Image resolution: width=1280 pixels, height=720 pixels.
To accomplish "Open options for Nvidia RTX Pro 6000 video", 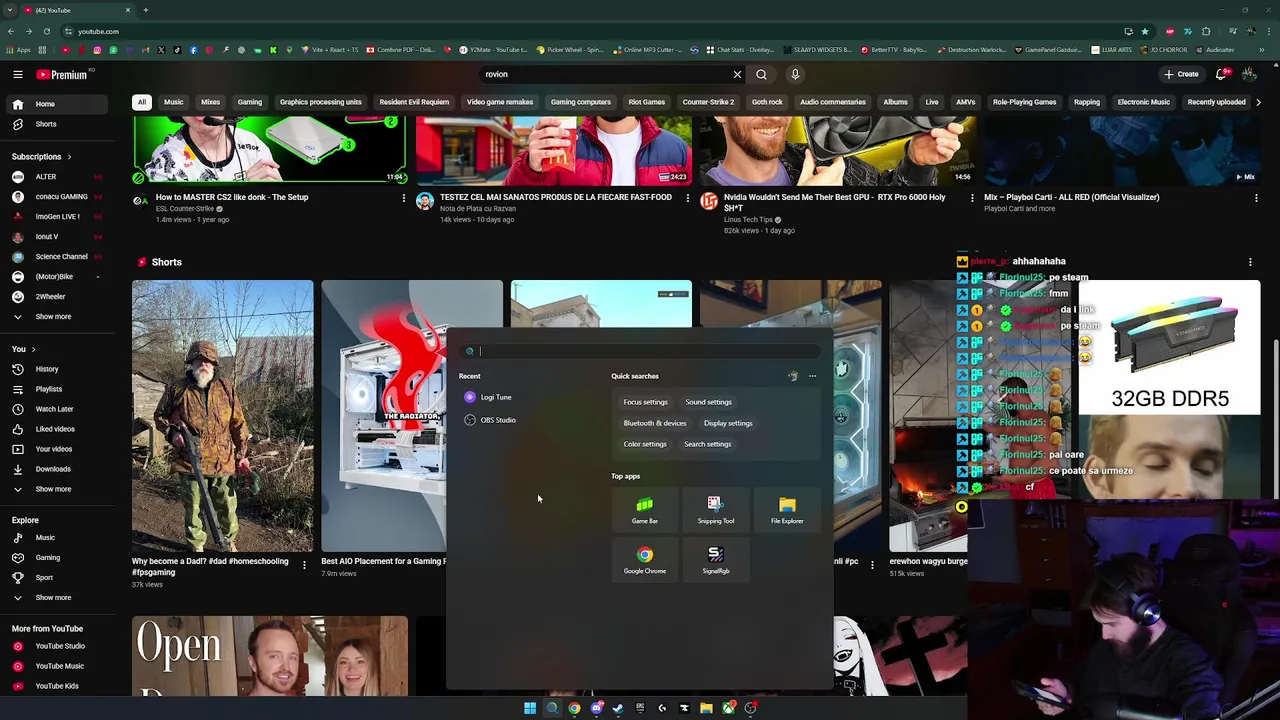I will [972, 198].
